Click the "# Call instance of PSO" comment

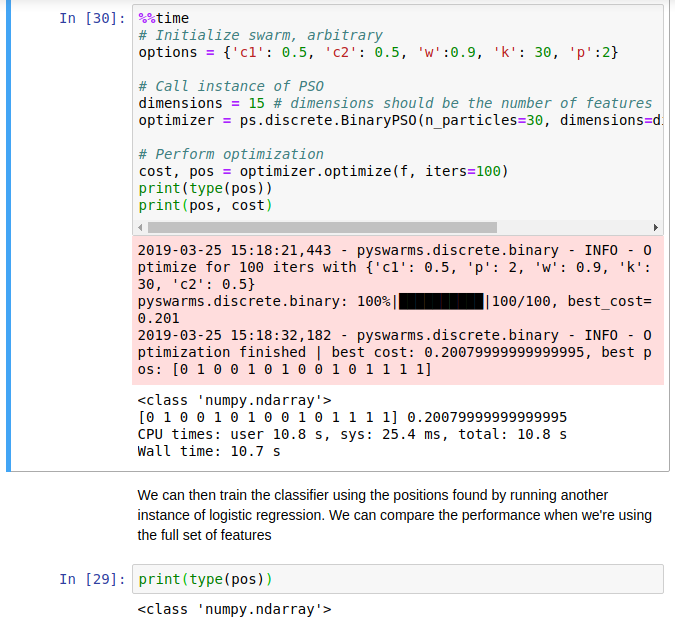point(231,86)
